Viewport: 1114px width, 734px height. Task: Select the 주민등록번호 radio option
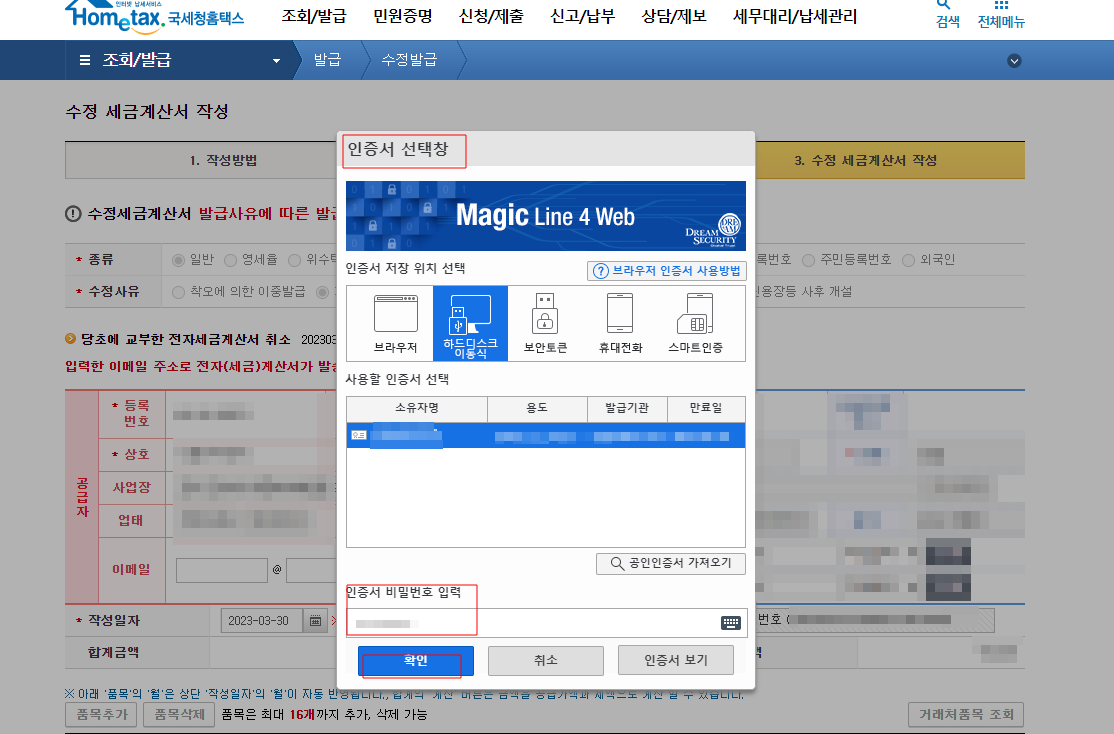[809, 260]
